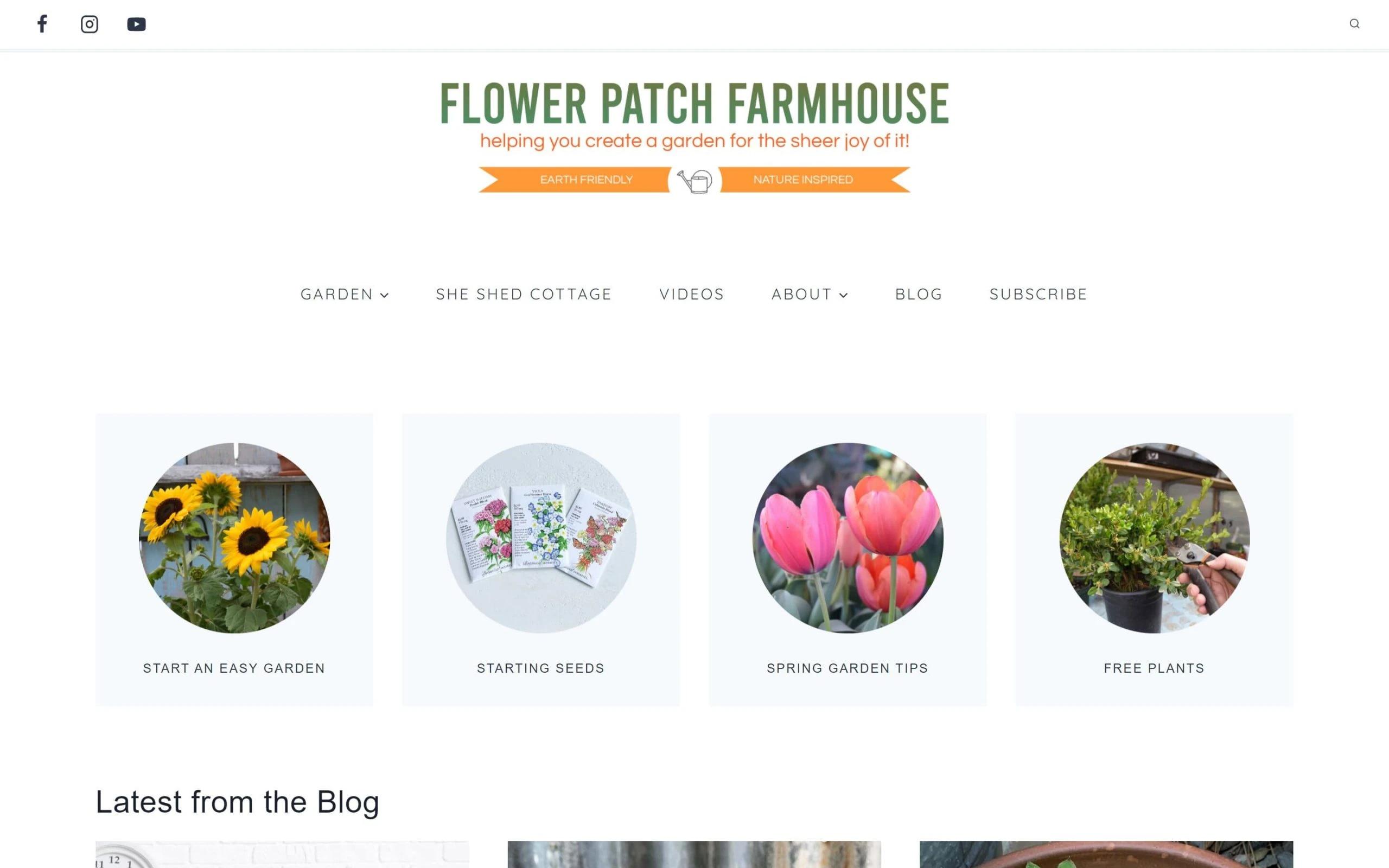
Task: Open the Free Plants link
Action: click(x=1154, y=668)
